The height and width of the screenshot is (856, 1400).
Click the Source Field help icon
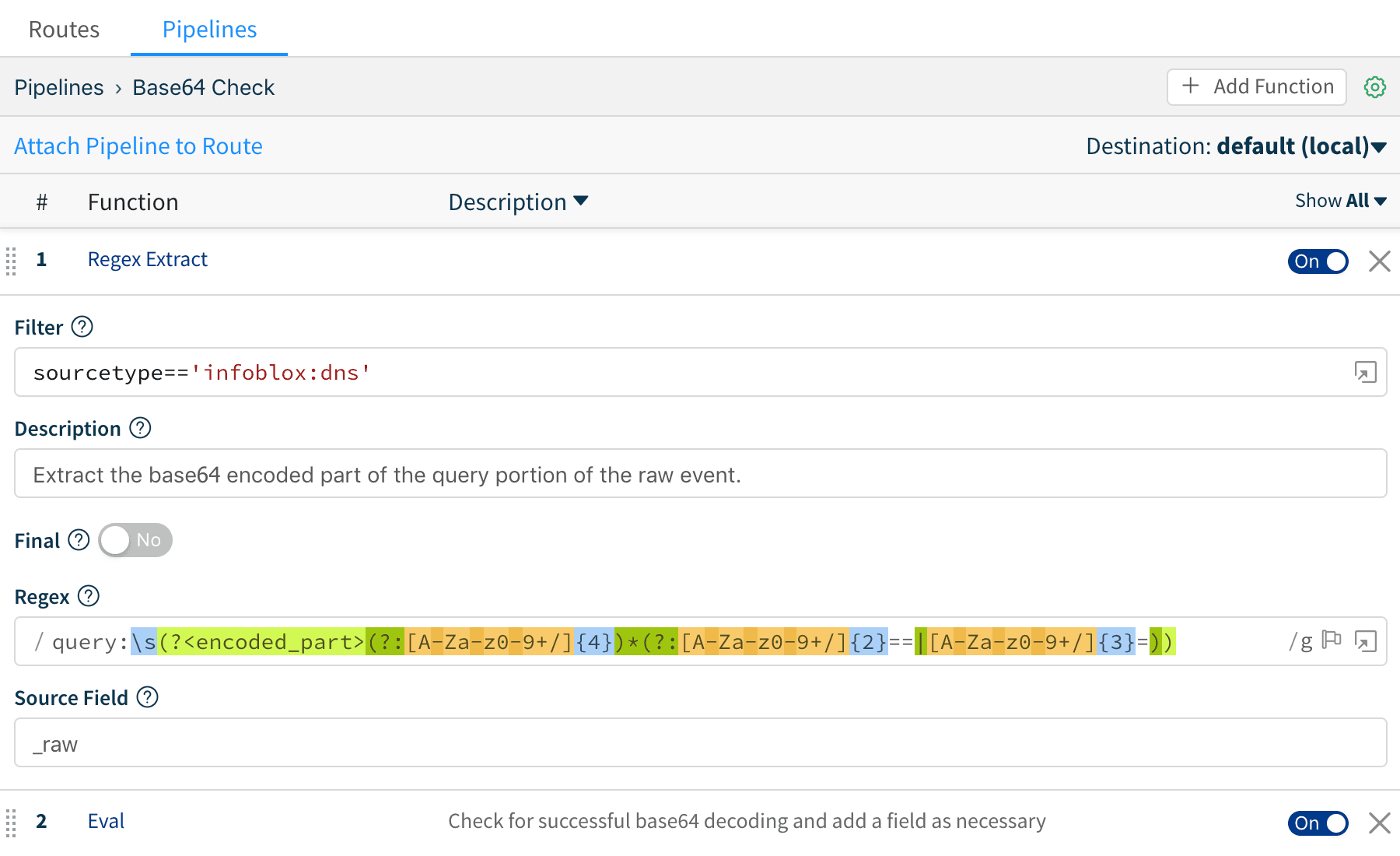tap(148, 696)
